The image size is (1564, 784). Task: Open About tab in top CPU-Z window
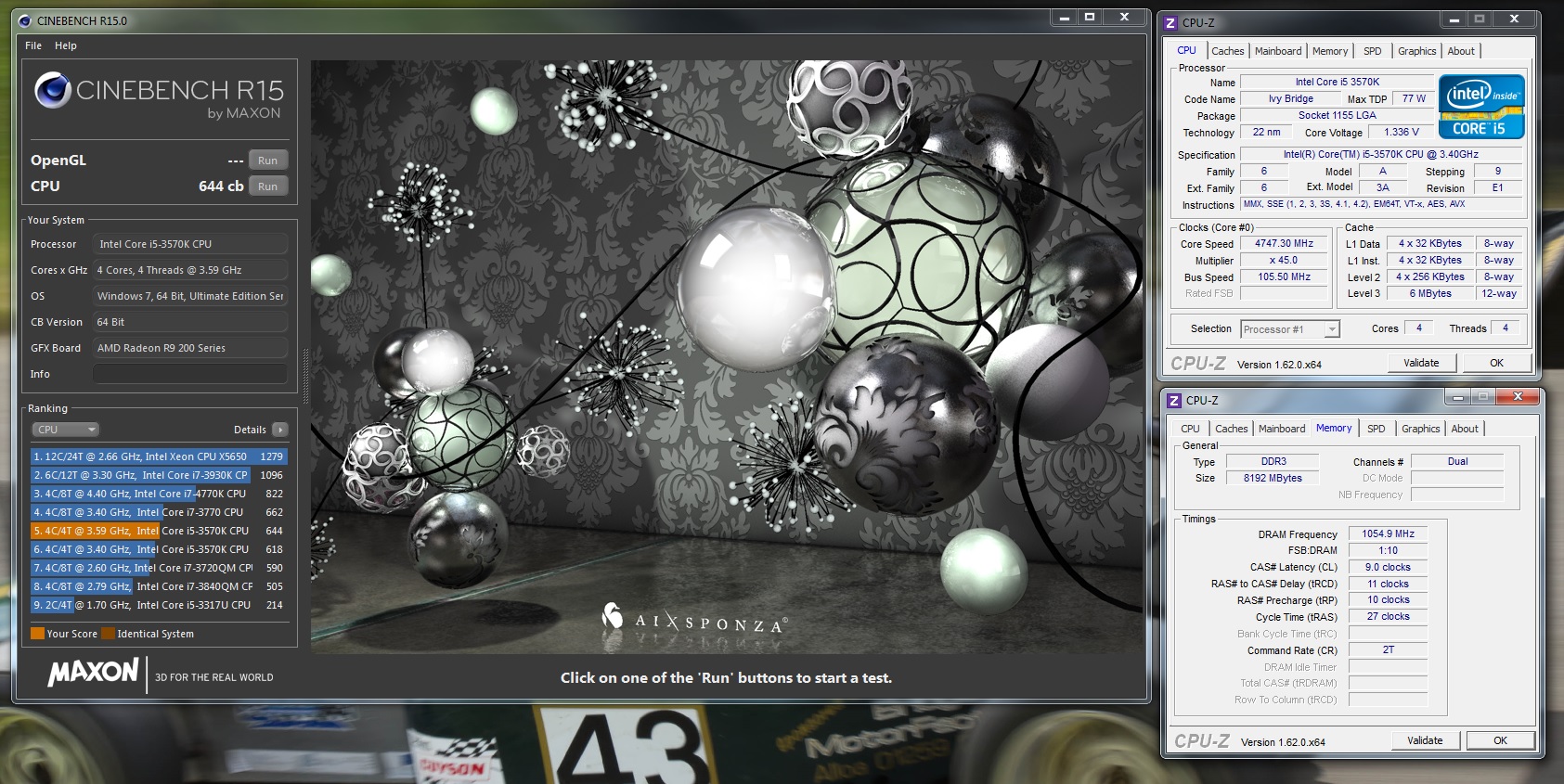pos(1460,51)
